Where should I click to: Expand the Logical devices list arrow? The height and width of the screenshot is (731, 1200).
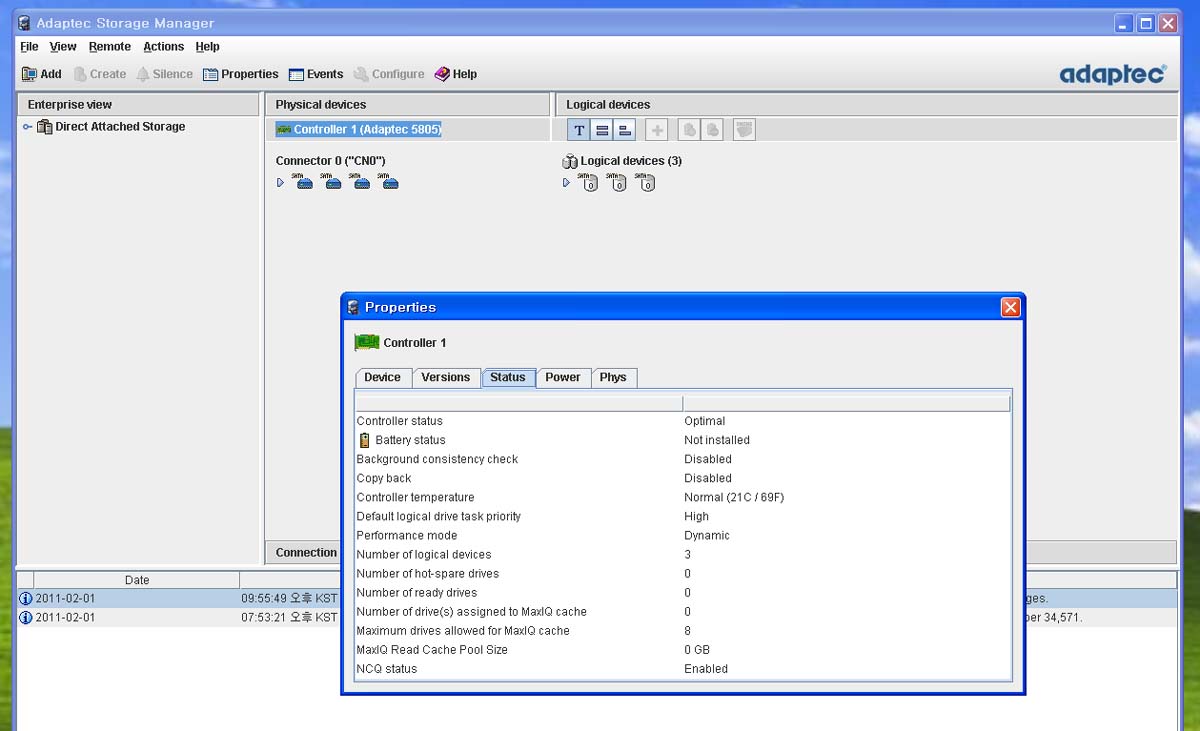click(x=567, y=182)
